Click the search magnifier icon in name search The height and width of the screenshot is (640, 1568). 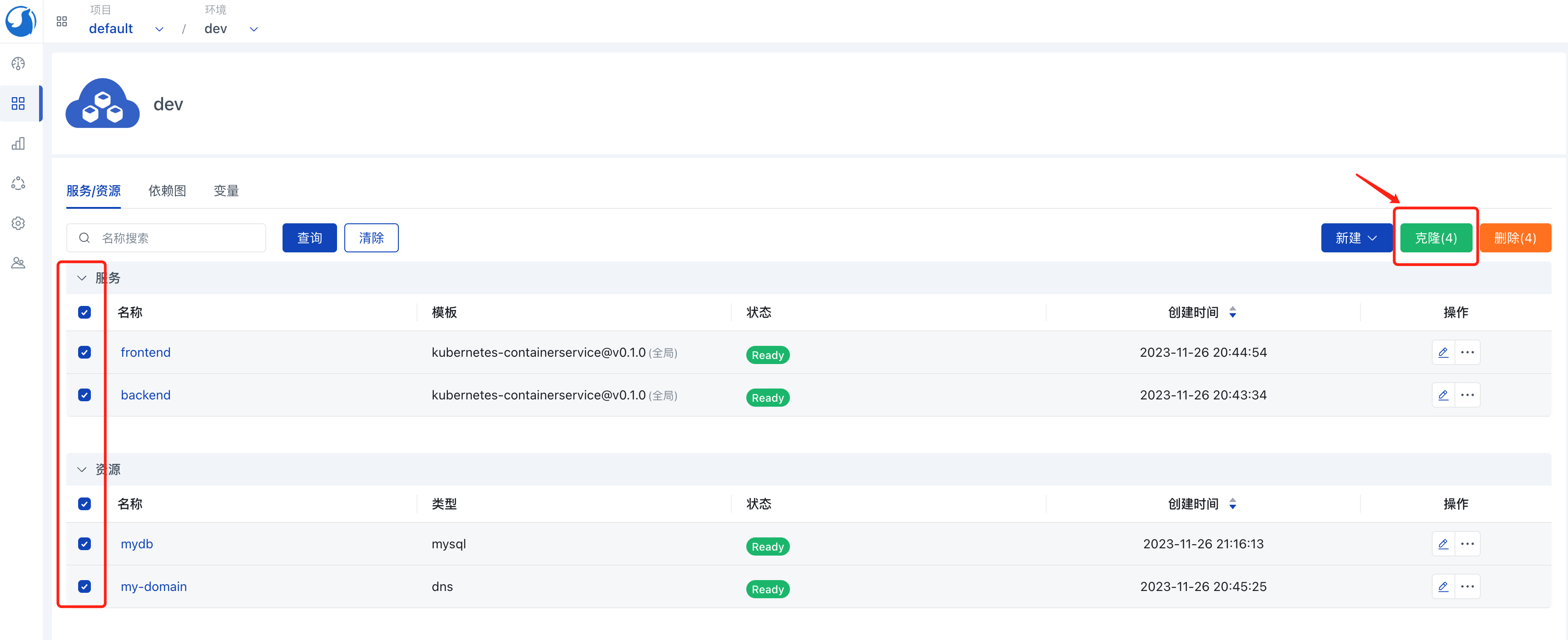click(x=84, y=238)
